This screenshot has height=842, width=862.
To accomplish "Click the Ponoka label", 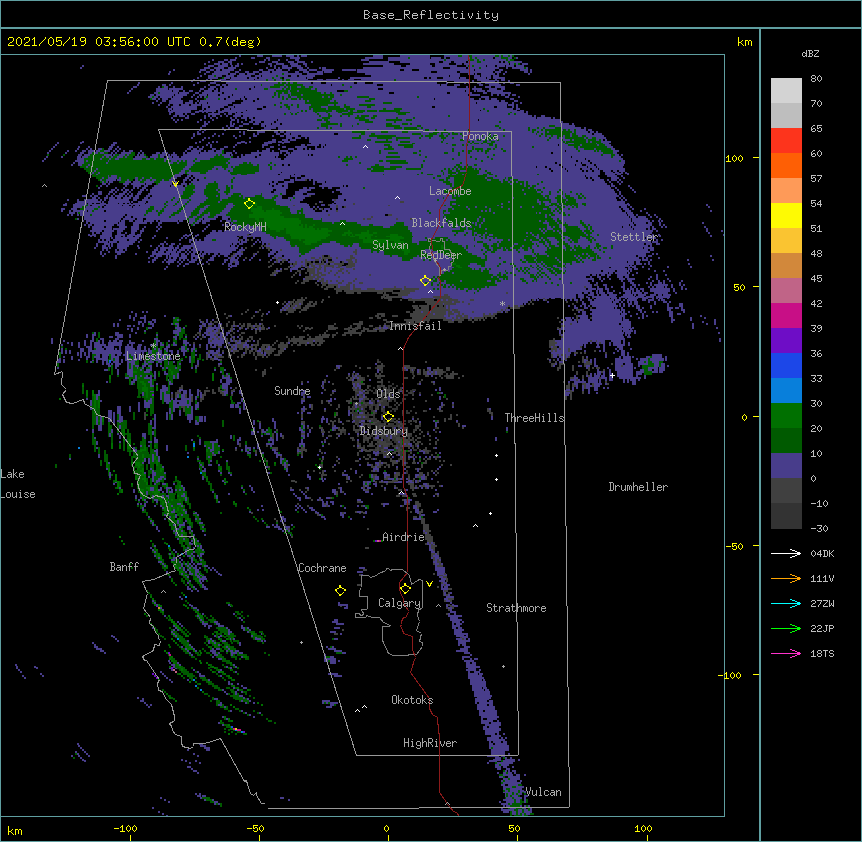I will pos(480,136).
